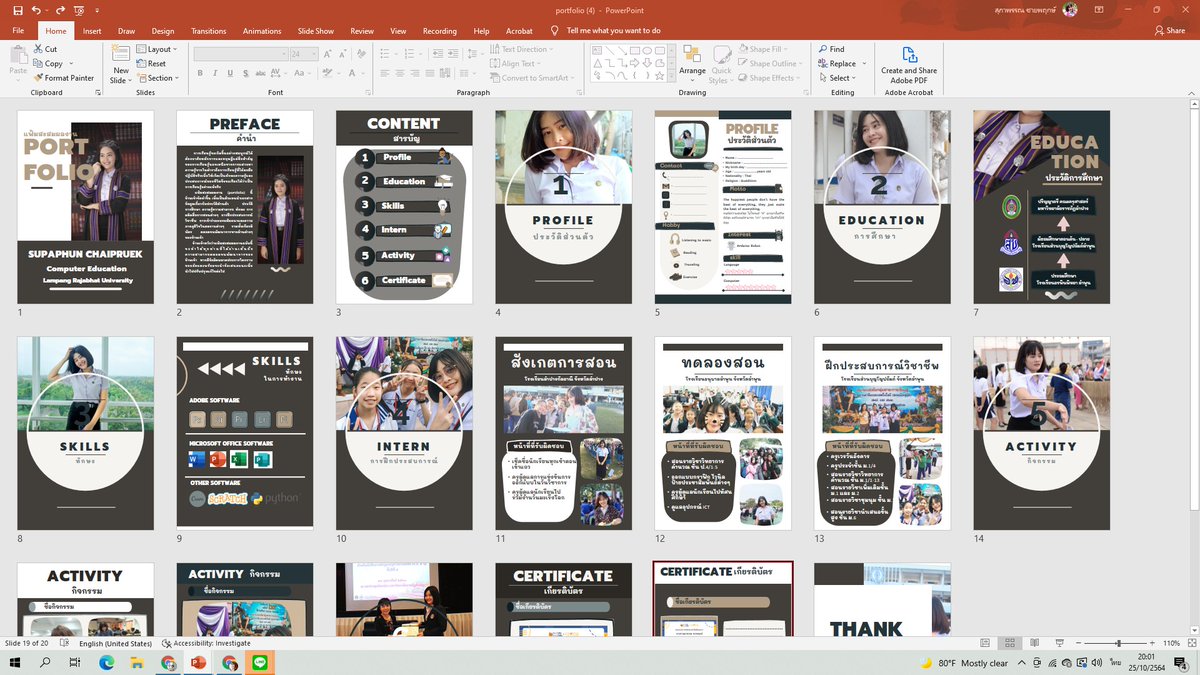Open the Slide Show tab
The height and width of the screenshot is (675, 1200).
pos(316,31)
